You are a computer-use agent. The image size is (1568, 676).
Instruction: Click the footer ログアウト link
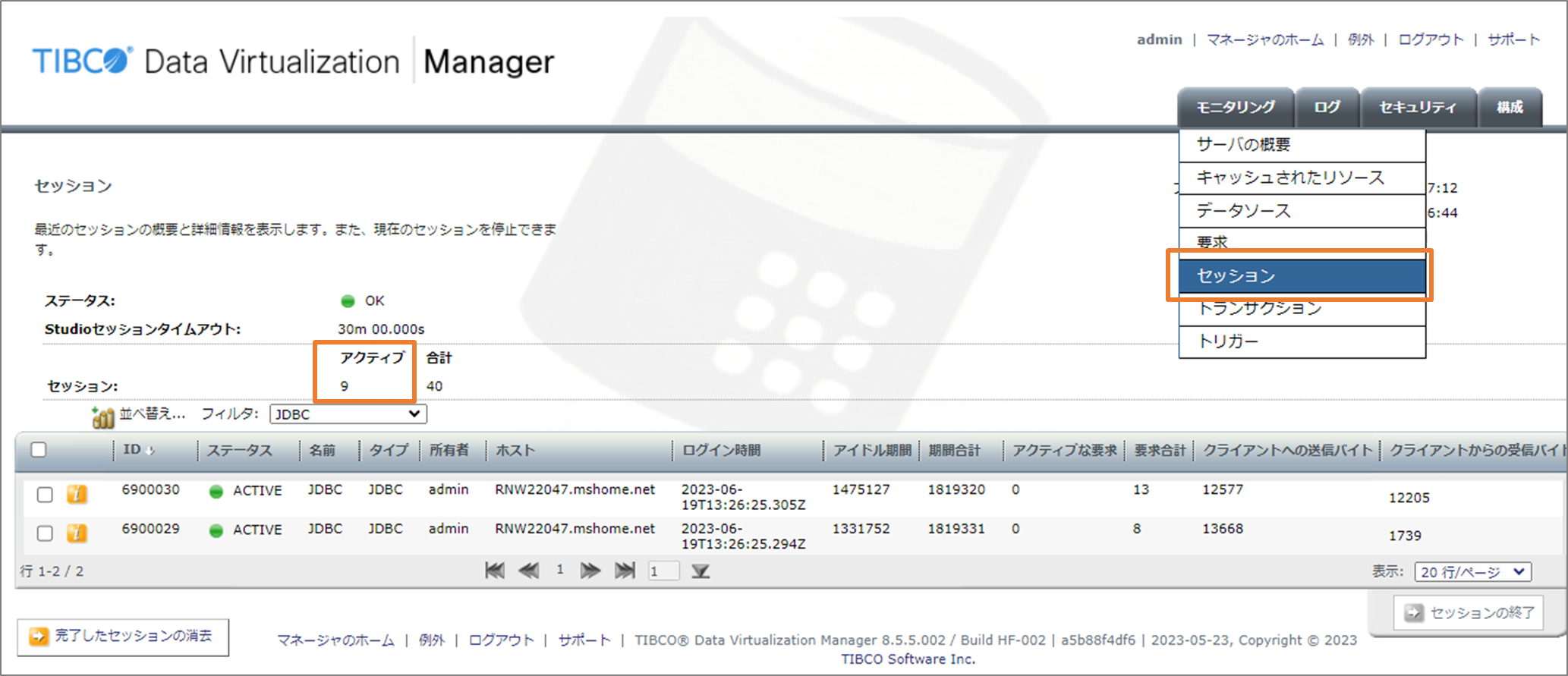click(x=501, y=640)
